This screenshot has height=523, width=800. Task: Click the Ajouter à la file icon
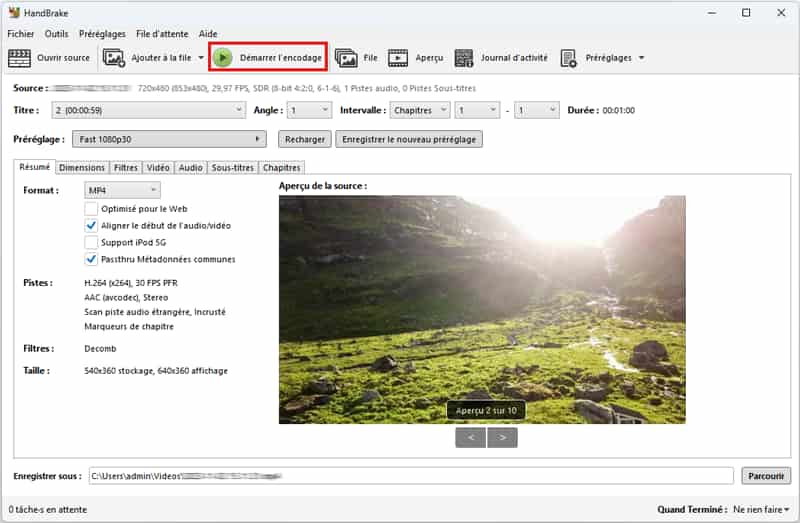[114, 58]
